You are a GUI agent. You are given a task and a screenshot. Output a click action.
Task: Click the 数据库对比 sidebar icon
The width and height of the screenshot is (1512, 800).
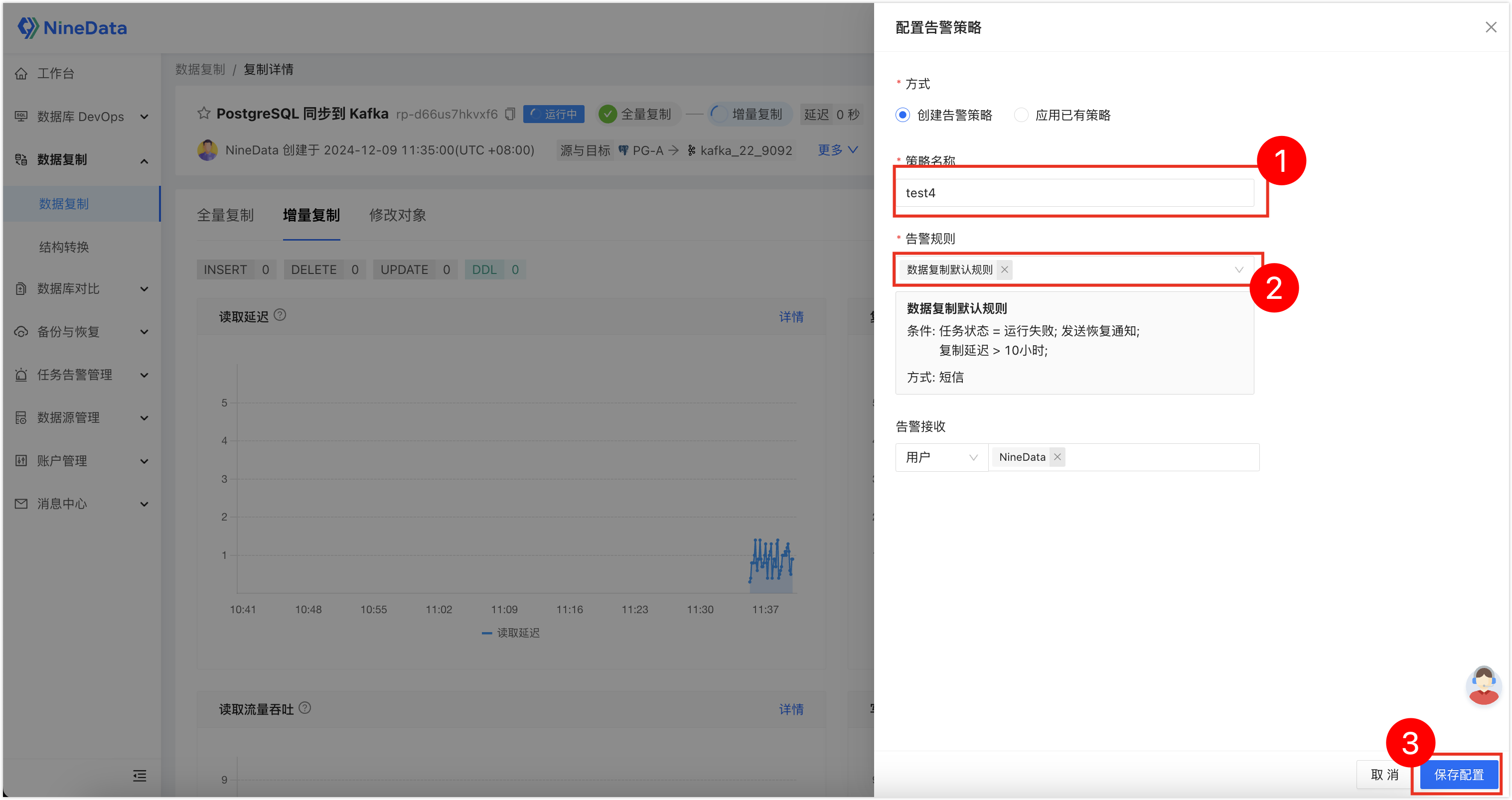[21, 288]
